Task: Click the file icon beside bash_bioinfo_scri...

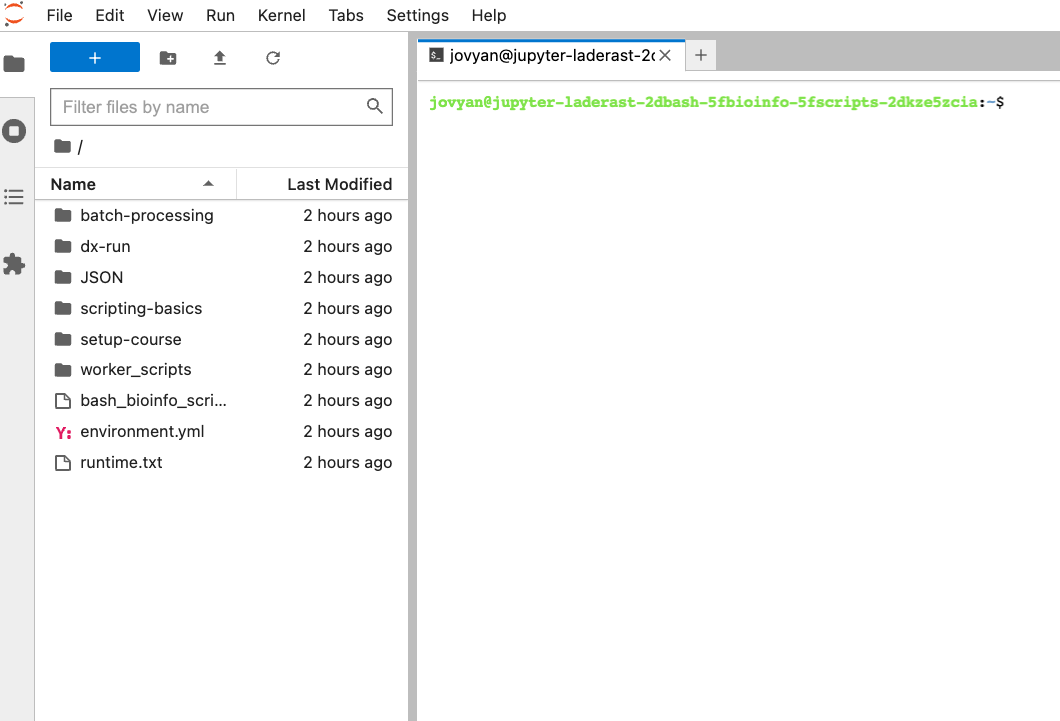Action: 63,401
